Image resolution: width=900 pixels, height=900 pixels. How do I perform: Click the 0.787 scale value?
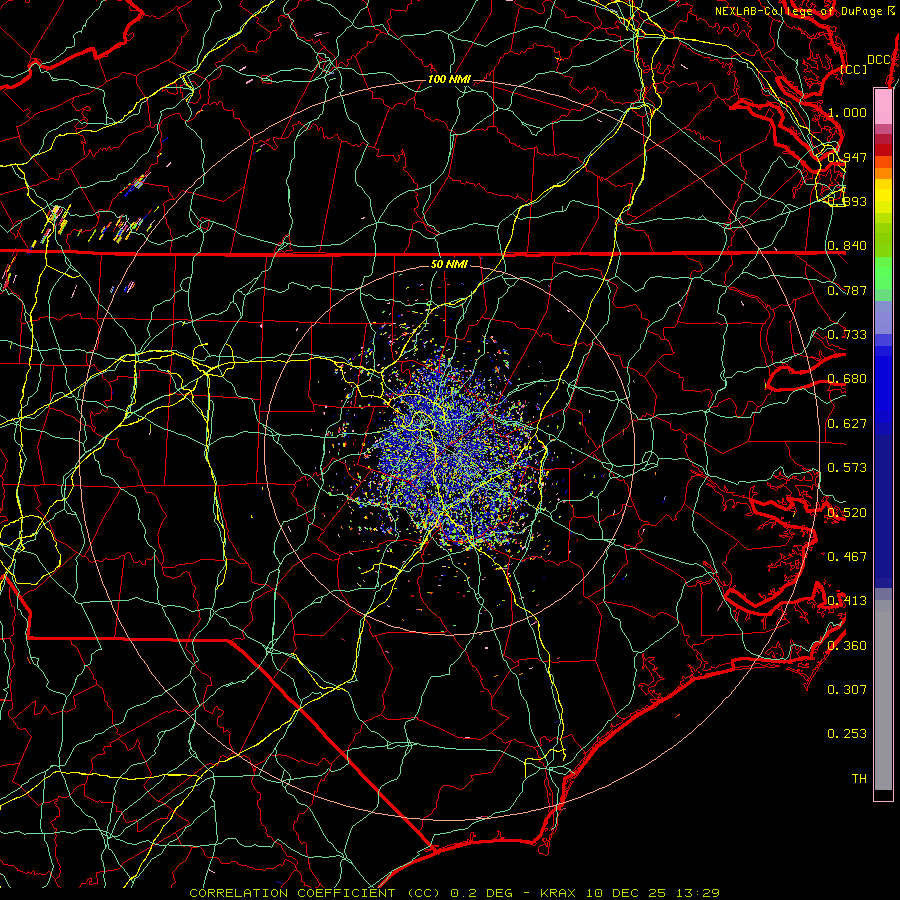847,290
